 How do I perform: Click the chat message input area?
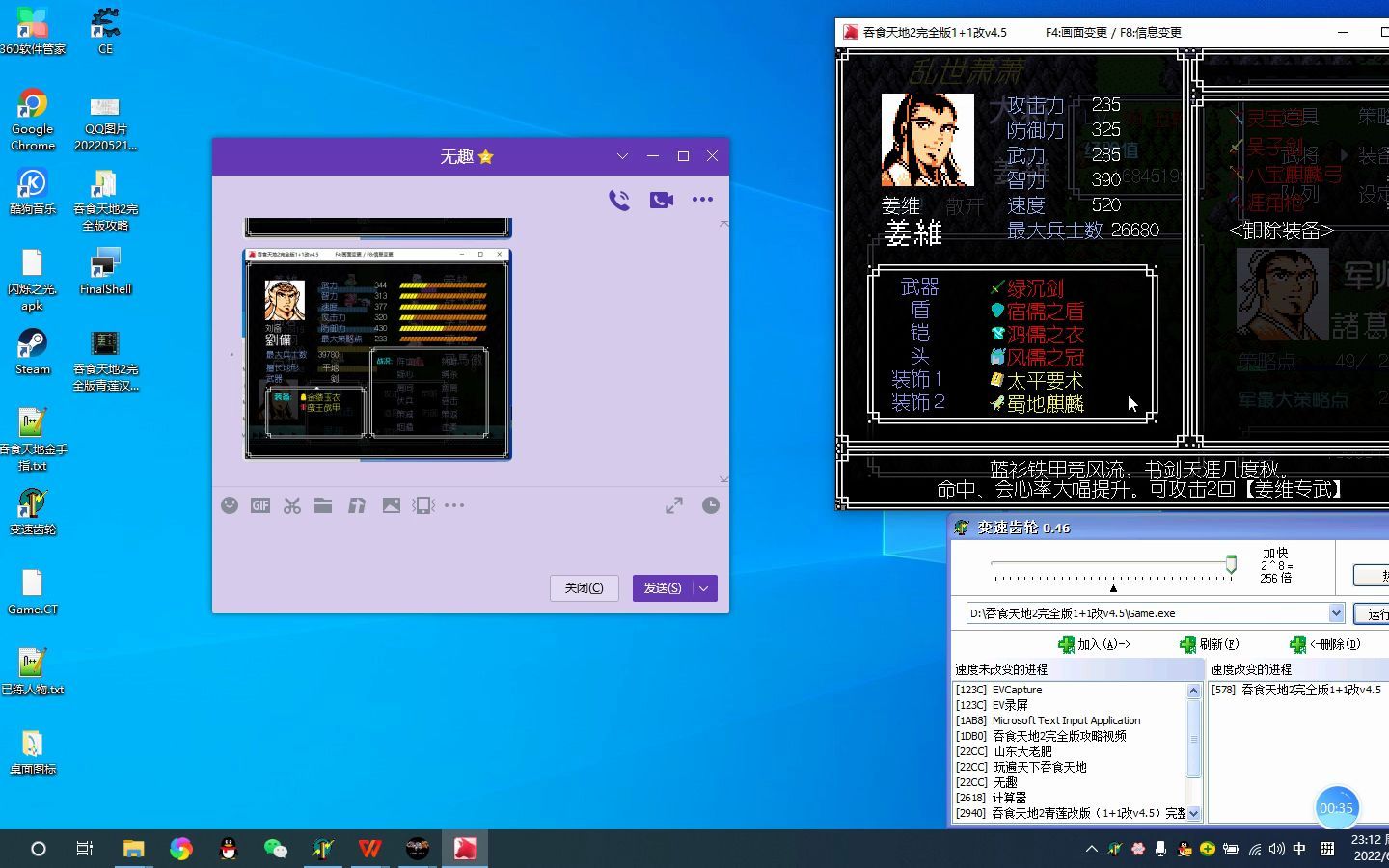470,545
